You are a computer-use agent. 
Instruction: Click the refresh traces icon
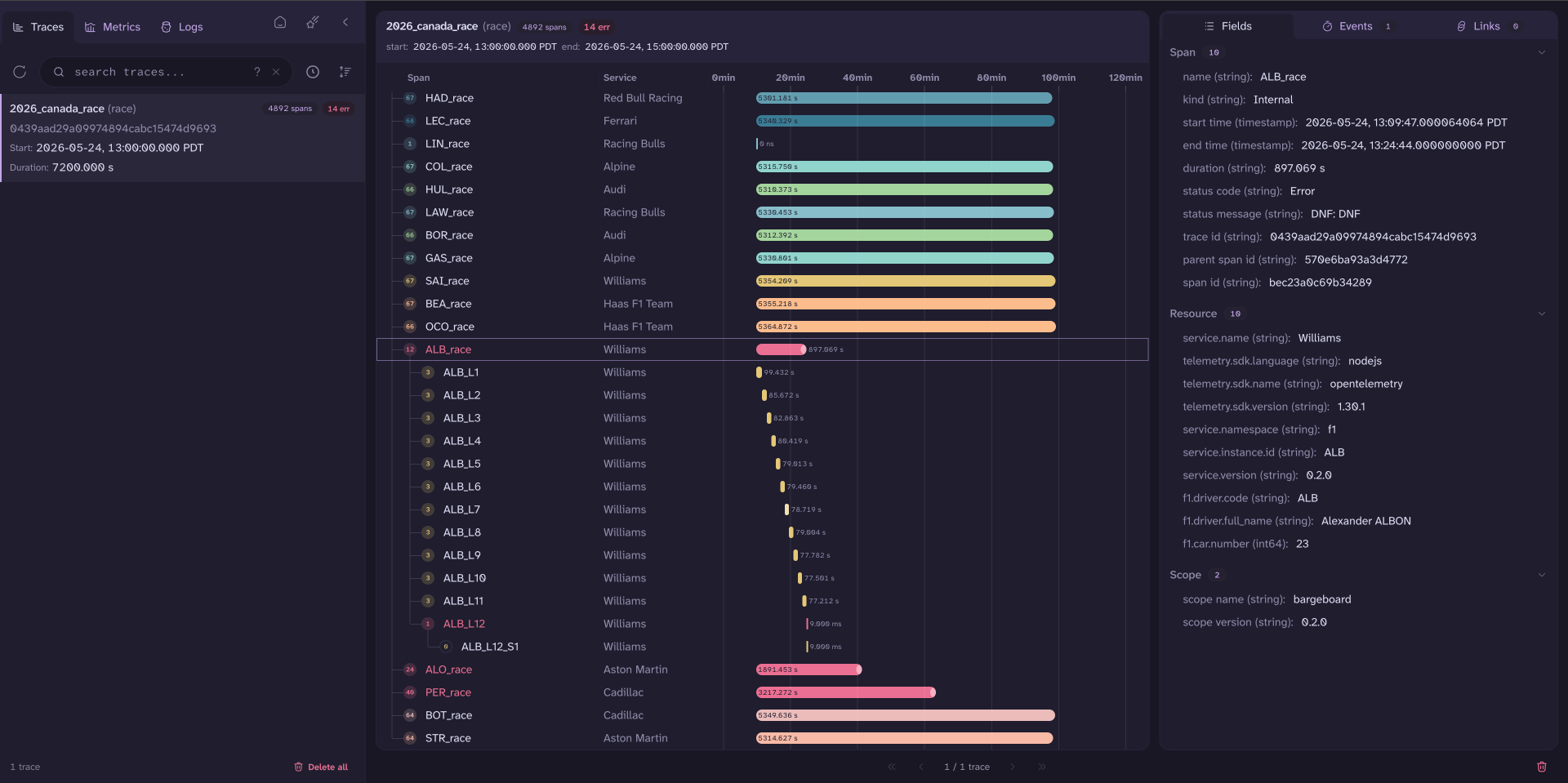pos(20,72)
